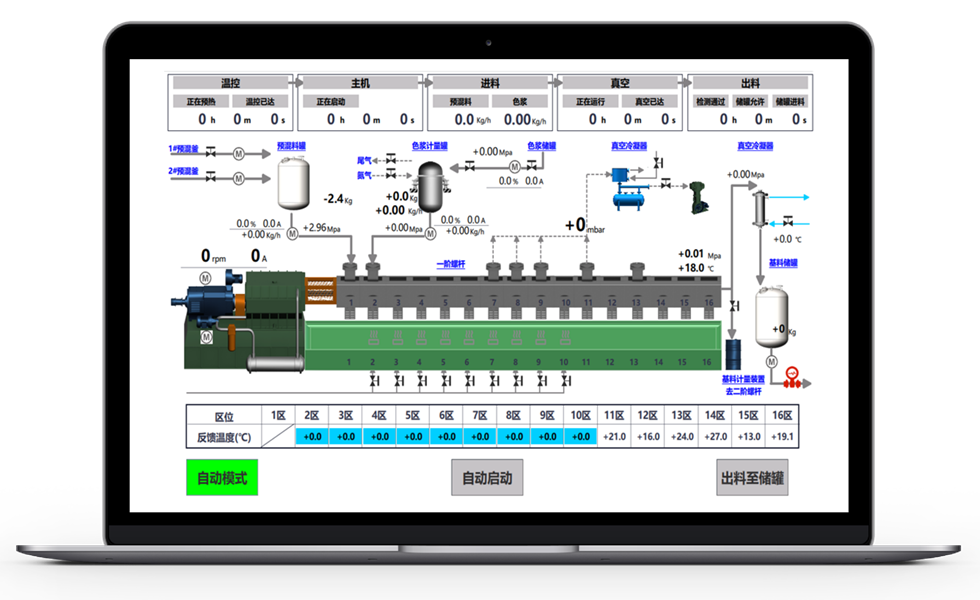Click the 自动启动 button
980x600 pixels.
[x=487, y=478]
